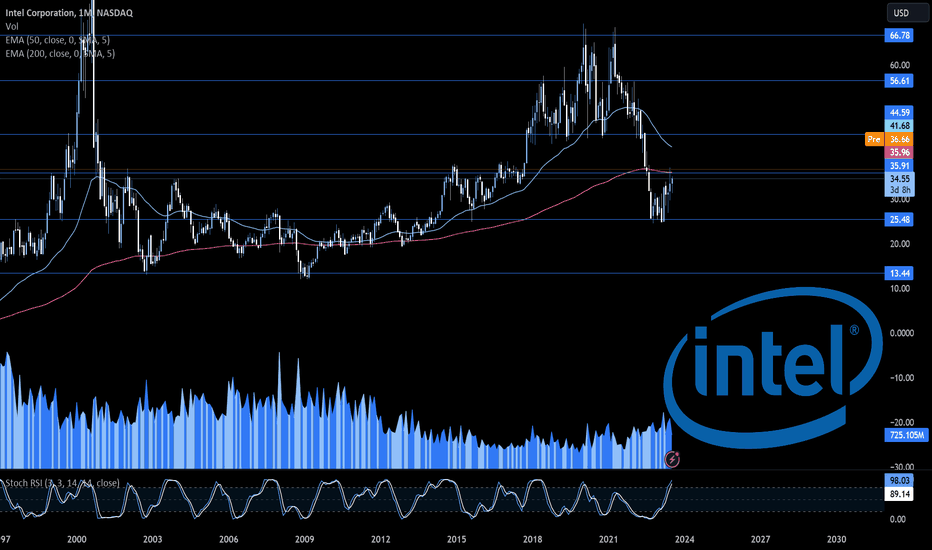Screen dimensions: 932x550
Task: Click the 2024 year on the time axis
Action: tap(685, 539)
